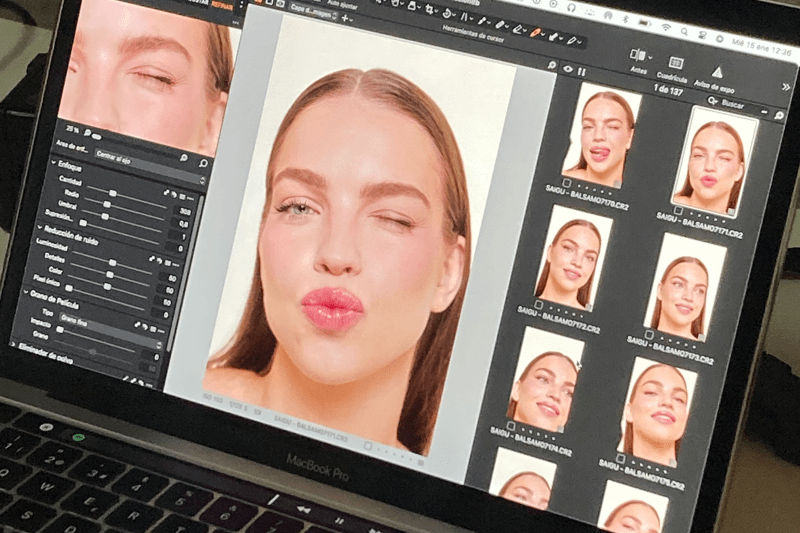Image resolution: width=800 pixels, height=533 pixels.
Task: Select thumbnail SAIGU - BALSAMO7172.CR2
Action: 574,256
